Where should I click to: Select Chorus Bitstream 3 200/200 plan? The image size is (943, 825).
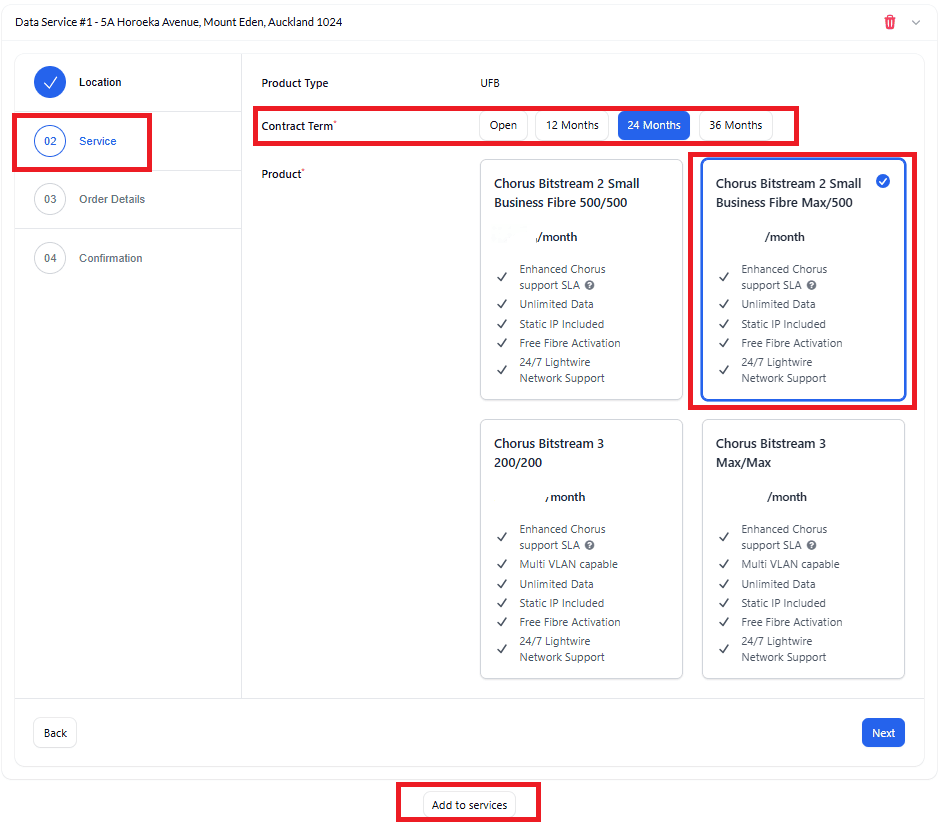click(581, 549)
